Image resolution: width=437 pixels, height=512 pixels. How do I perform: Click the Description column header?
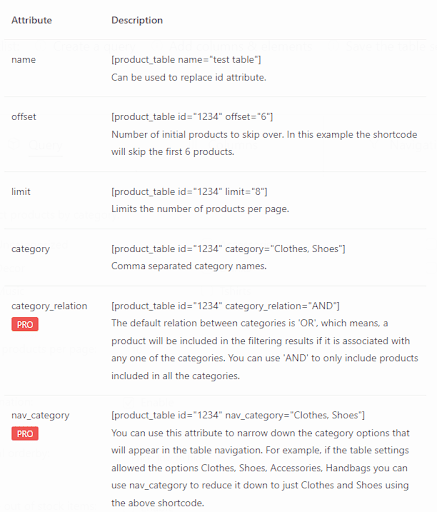pyautogui.click(x=137, y=20)
